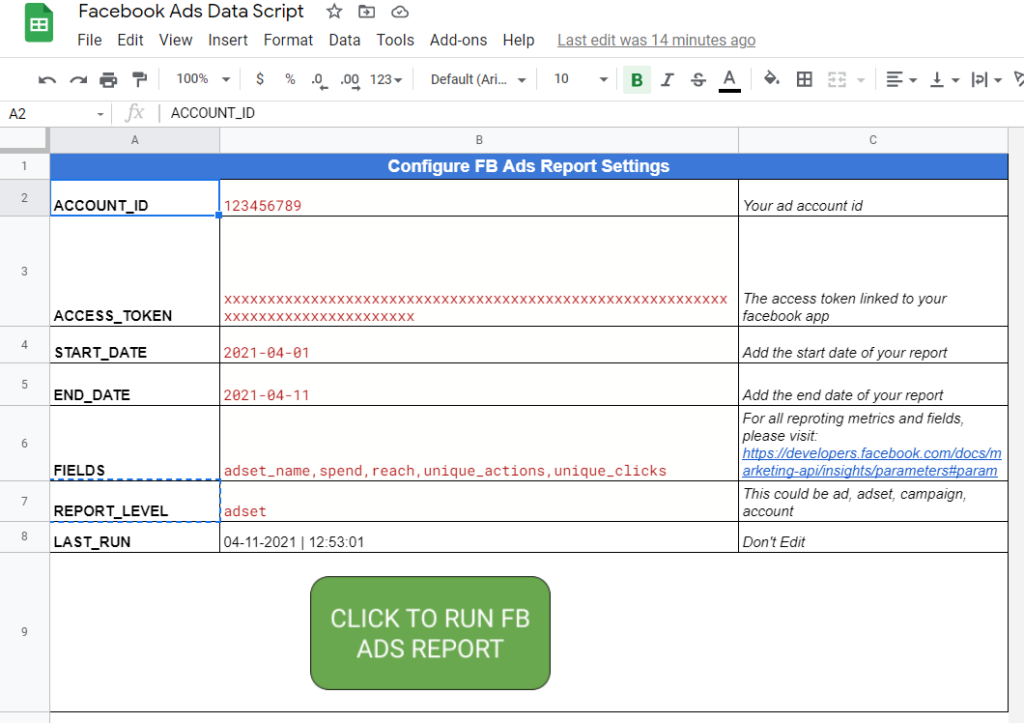Select the 04-11-2021 | 12:53:01 cell
The height and width of the screenshot is (723, 1024).
coord(479,538)
